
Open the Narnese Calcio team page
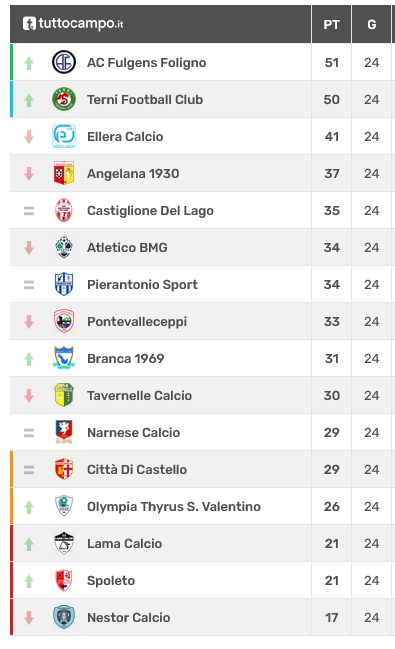point(133,433)
